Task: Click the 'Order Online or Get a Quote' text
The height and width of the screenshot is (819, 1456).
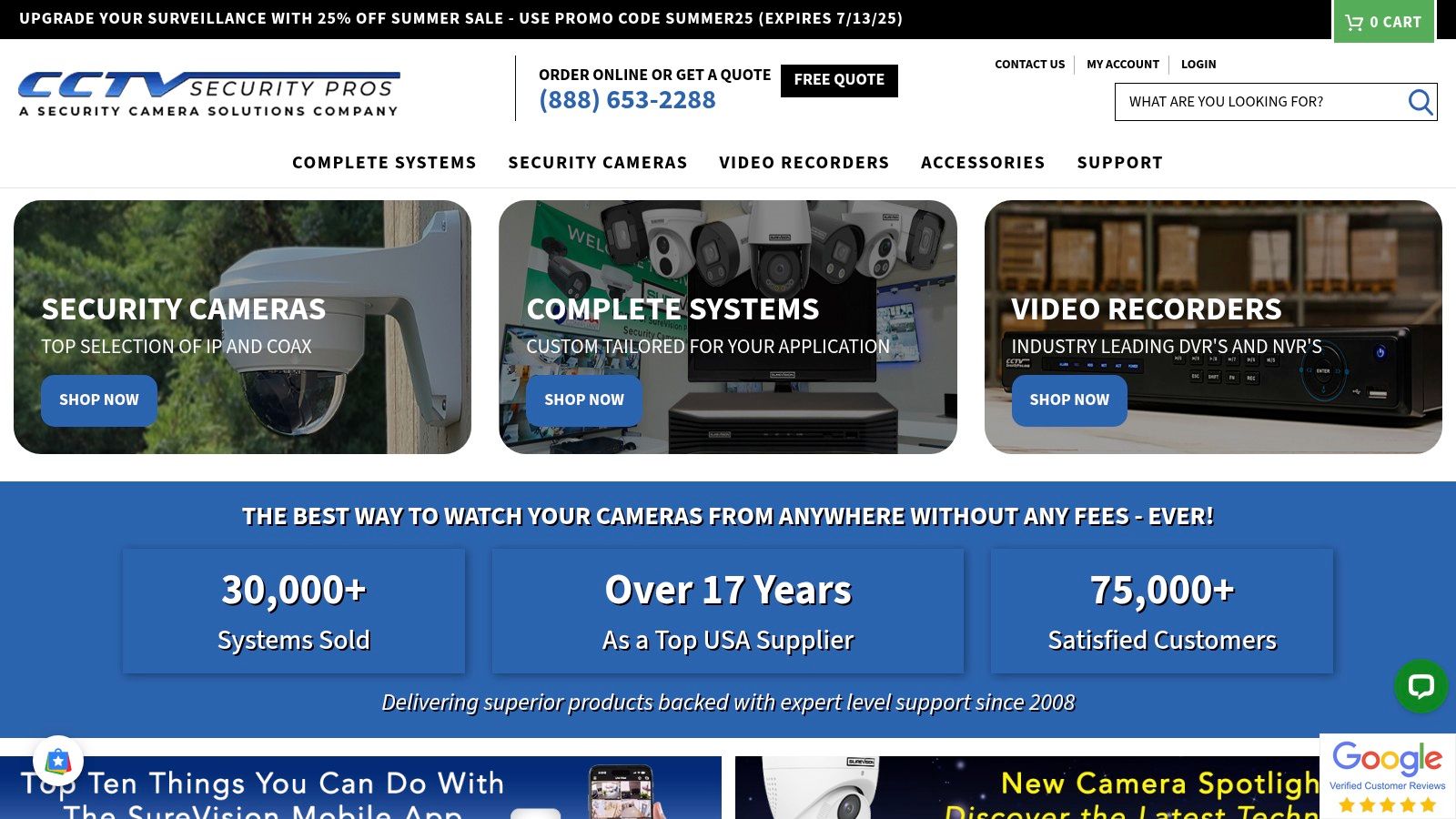Action: [654, 75]
